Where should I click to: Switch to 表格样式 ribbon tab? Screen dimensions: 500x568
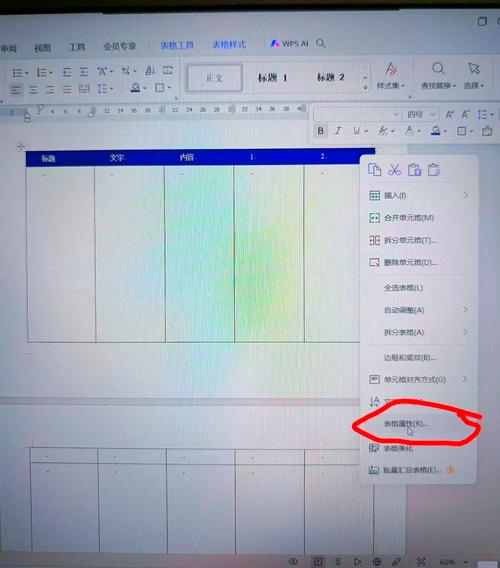click(229, 45)
